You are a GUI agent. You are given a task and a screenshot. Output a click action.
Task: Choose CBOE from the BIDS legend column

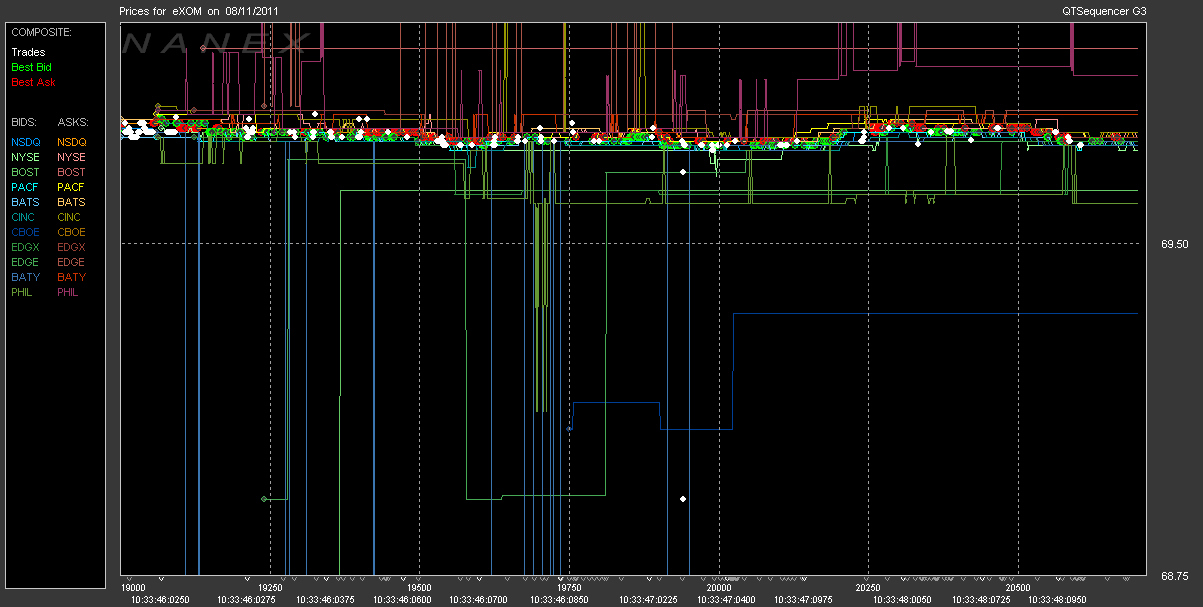pos(26,232)
